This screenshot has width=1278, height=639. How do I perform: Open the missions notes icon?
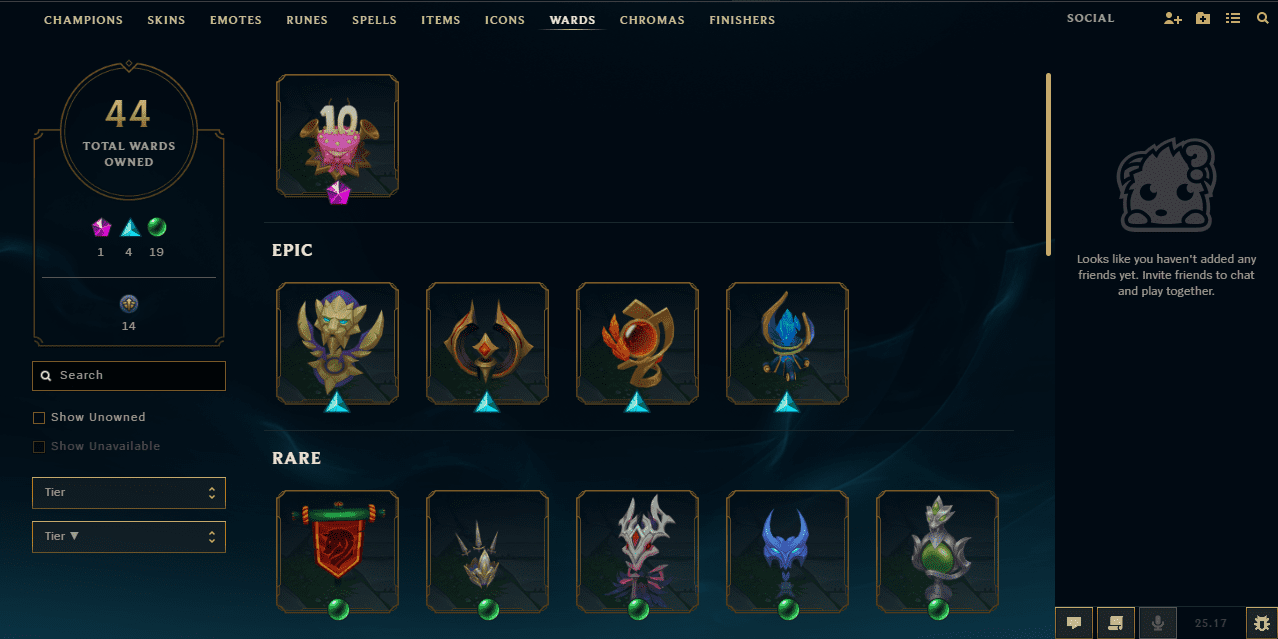pyautogui.click(x=1116, y=623)
